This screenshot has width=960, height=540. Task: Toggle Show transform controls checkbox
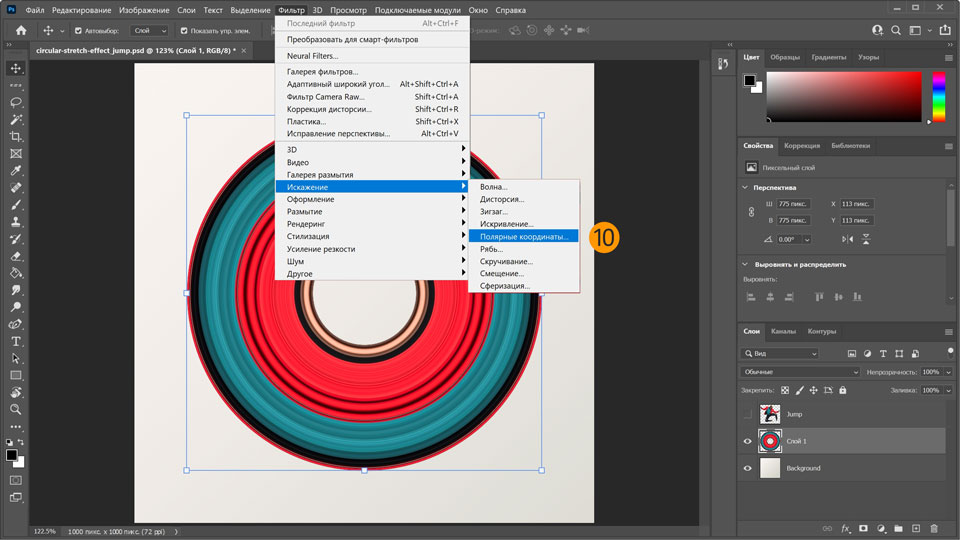tap(184, 31)
